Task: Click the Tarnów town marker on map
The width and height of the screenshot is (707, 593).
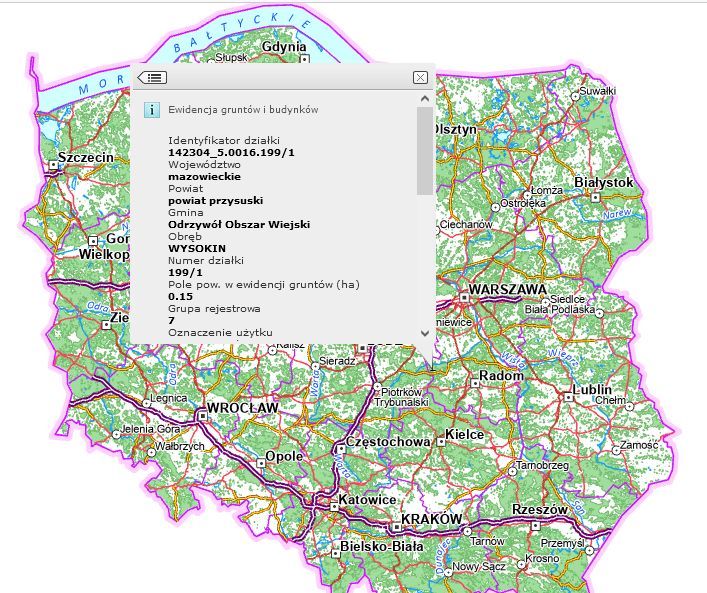Action: click(467, 532)
